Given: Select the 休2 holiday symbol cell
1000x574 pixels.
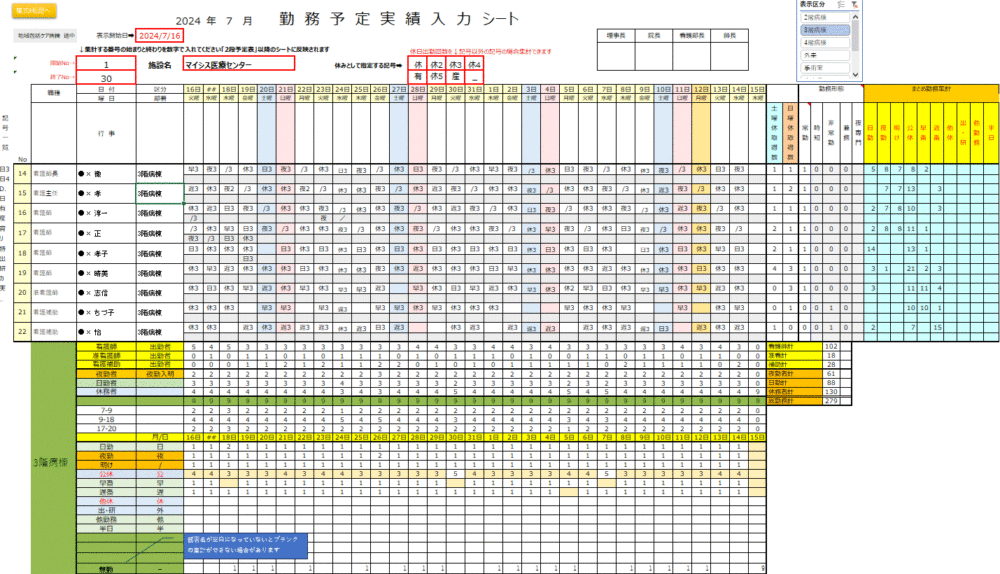Looking at the screenshot, I should click(x=437, y=64).
